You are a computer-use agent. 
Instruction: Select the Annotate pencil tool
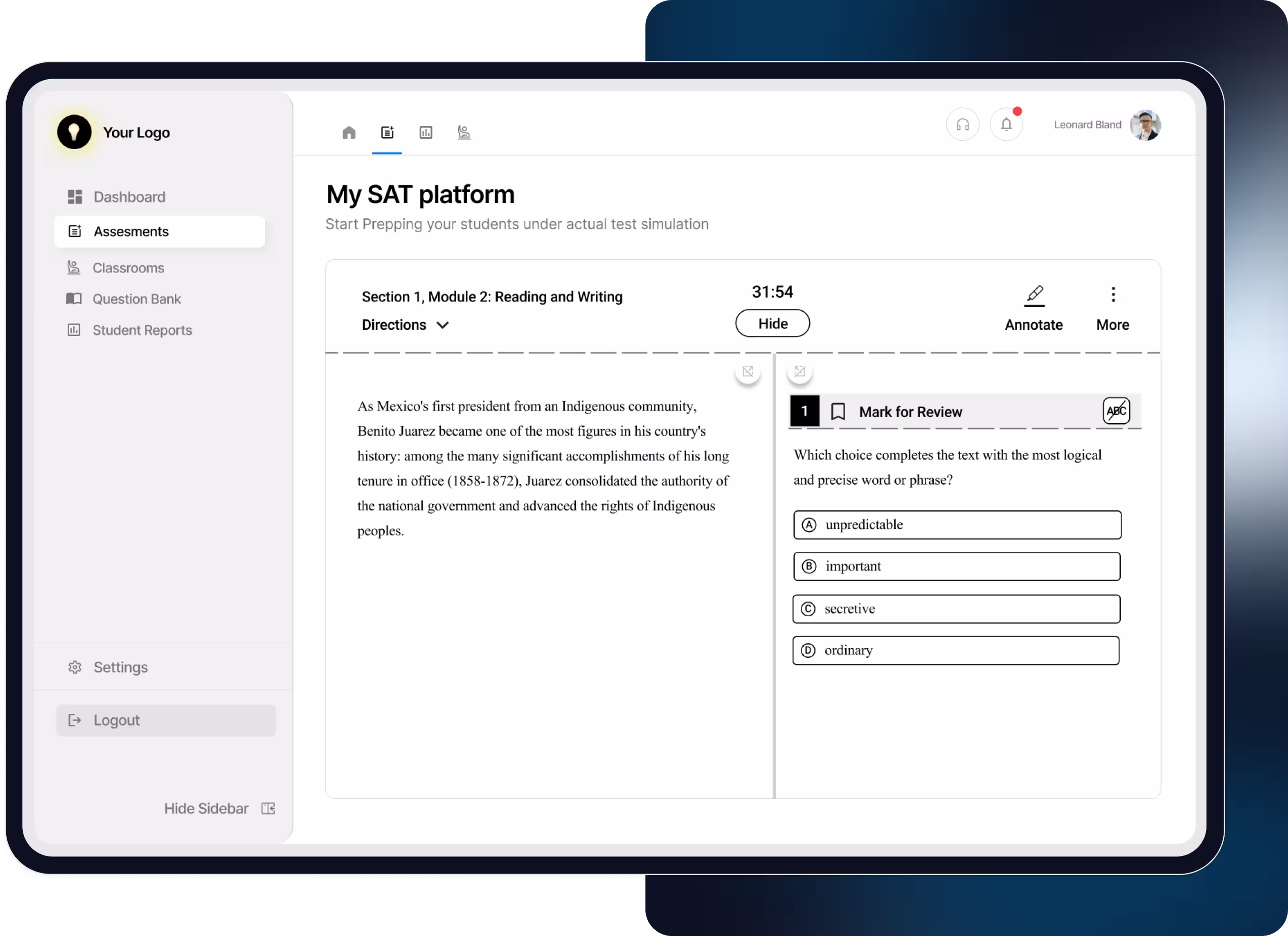click(1033, 308)
